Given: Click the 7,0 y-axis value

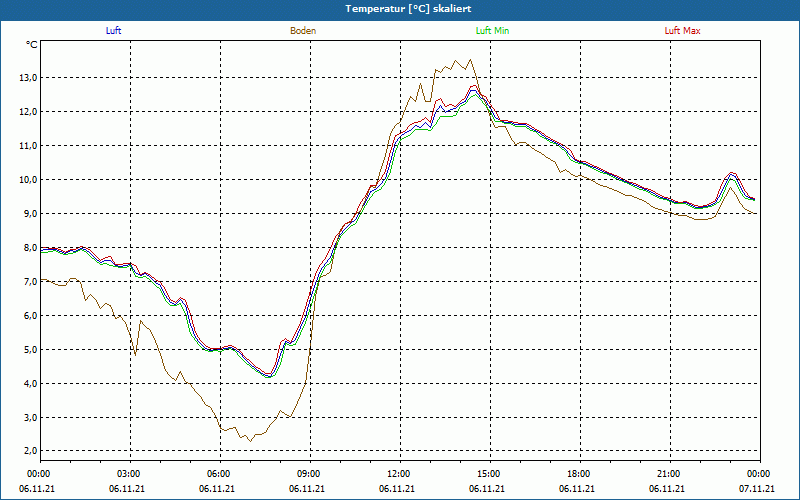Looking at the screenshot, I should (x=30, y=282).
